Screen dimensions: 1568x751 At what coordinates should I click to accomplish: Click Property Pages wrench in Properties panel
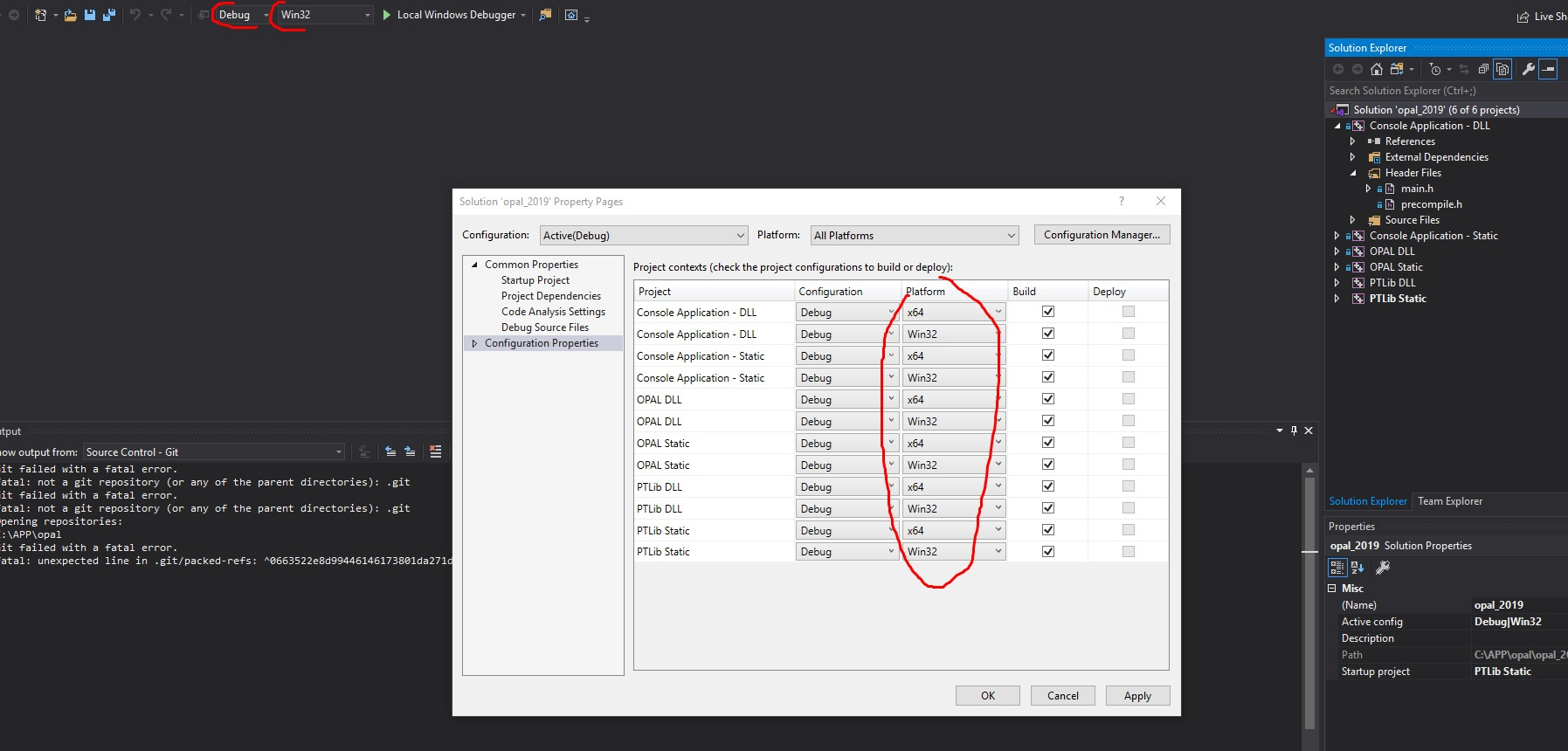coord(1383,568)
